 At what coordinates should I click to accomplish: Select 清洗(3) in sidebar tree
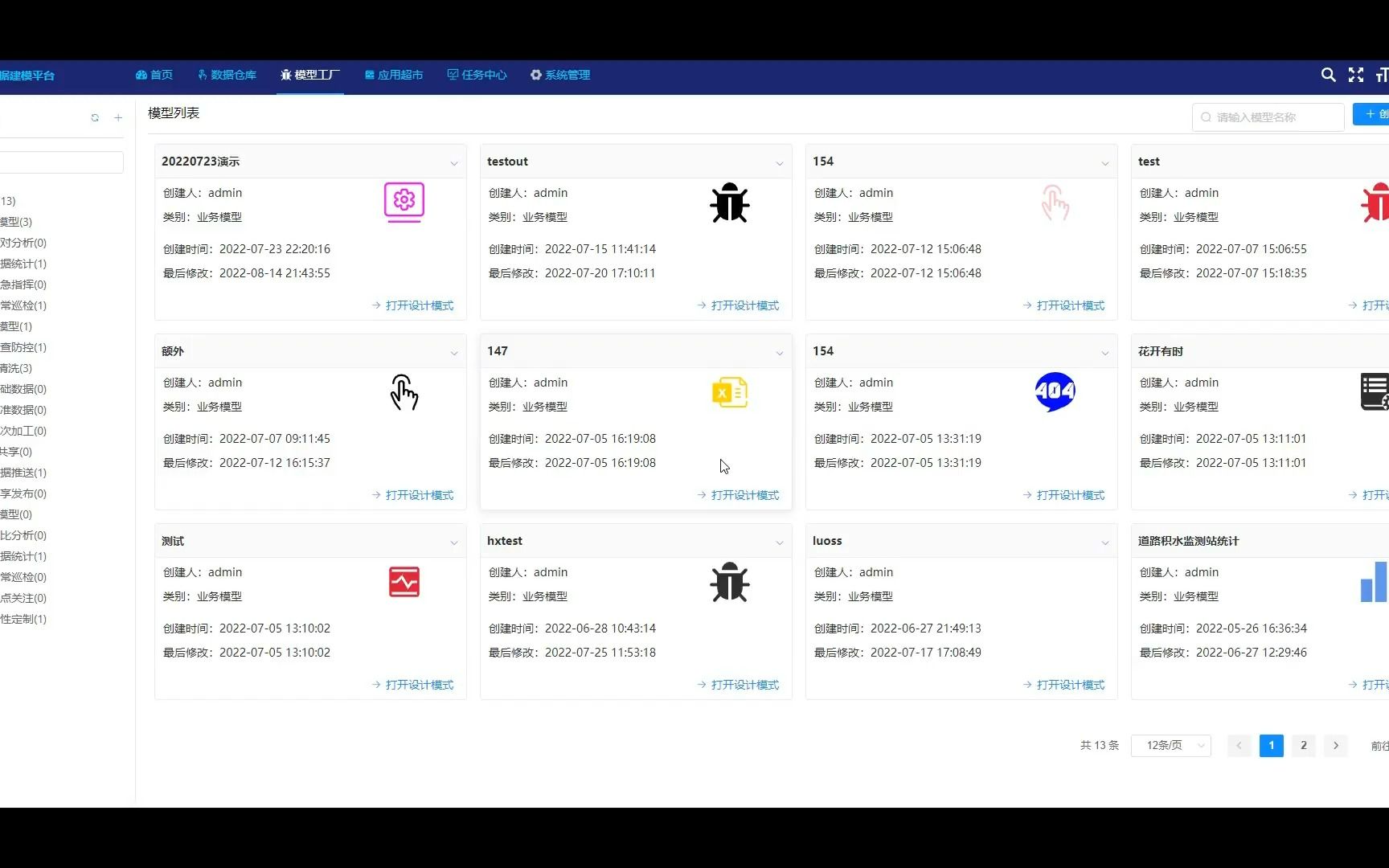tap(16, 368)
